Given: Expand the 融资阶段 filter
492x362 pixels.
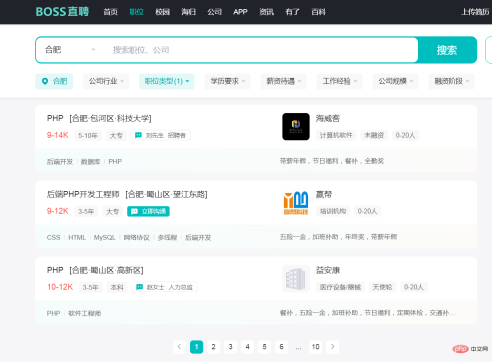Looking at the screenshot, I should [x=451, y=81].
